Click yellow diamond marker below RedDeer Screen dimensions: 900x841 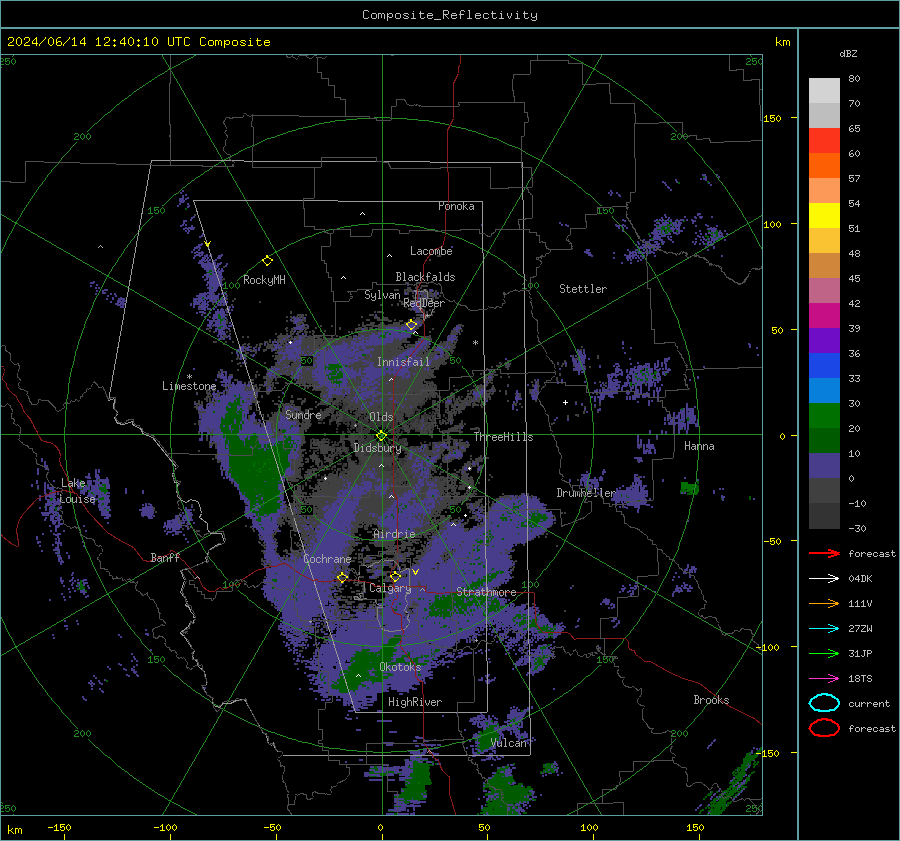point(412,325)
